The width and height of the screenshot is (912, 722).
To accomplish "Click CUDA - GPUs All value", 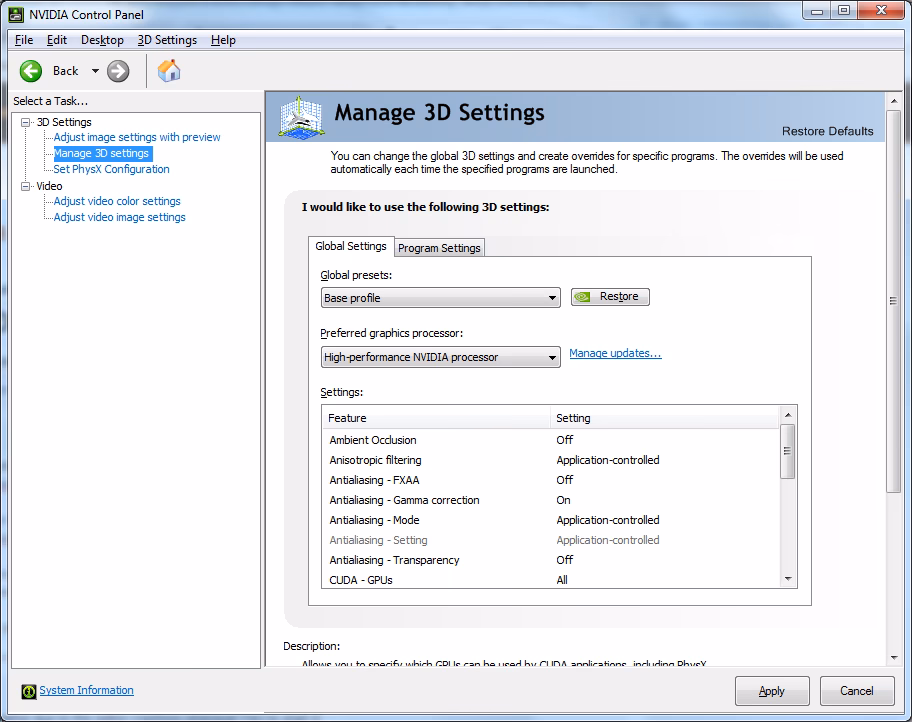I will pyautogui.click(x=562, y=580).
